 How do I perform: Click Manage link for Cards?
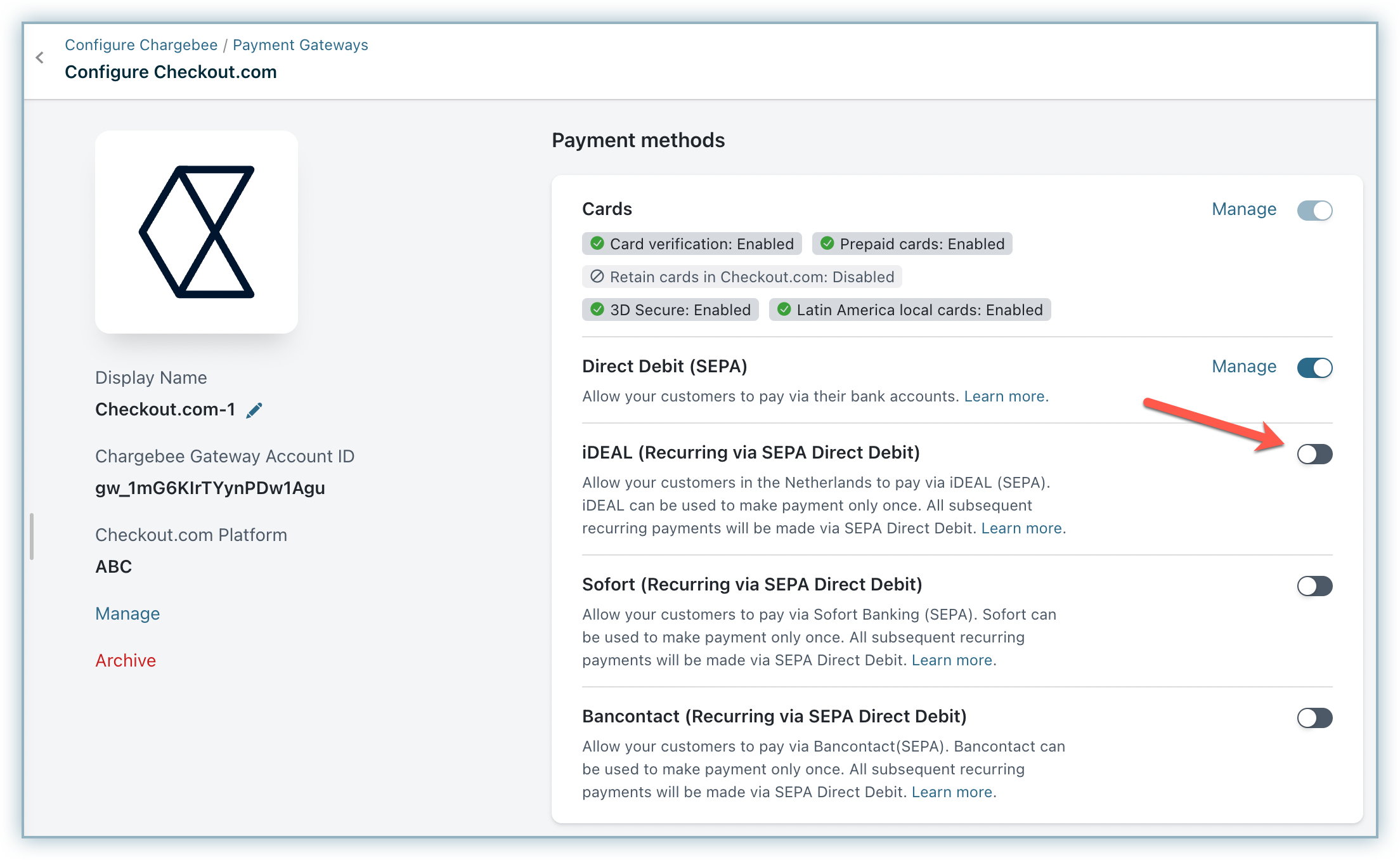point(1244,209)
